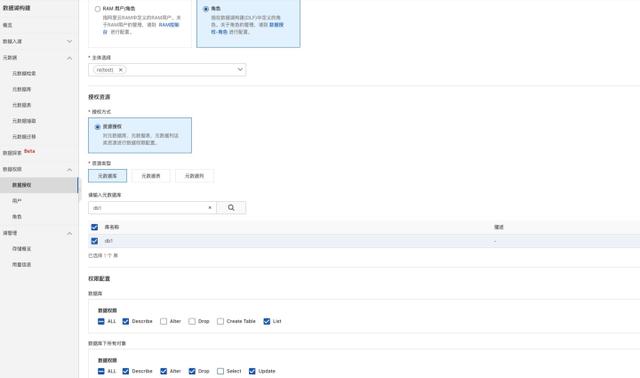This screenshot has height=378, width=640.
Task: Open the 数据探索 Beta sidebar item
Action: [x=19, y=152]
